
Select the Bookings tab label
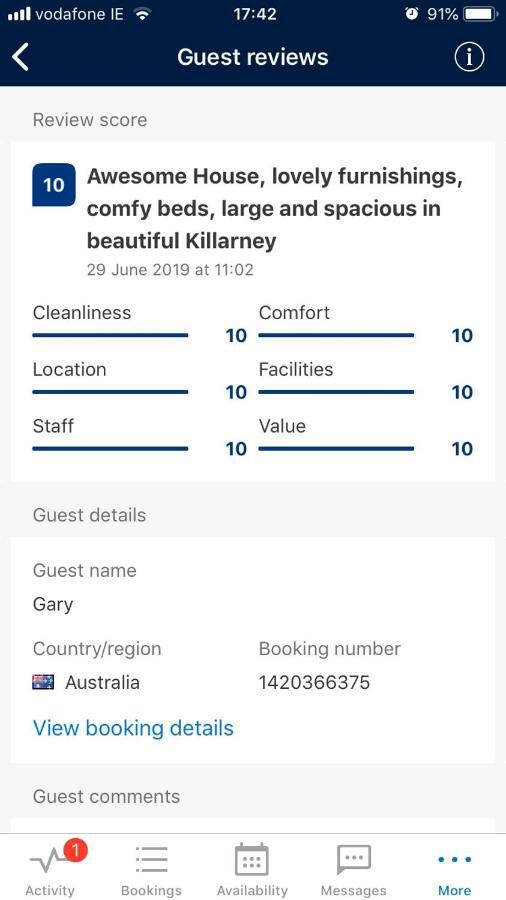point(151,890)
